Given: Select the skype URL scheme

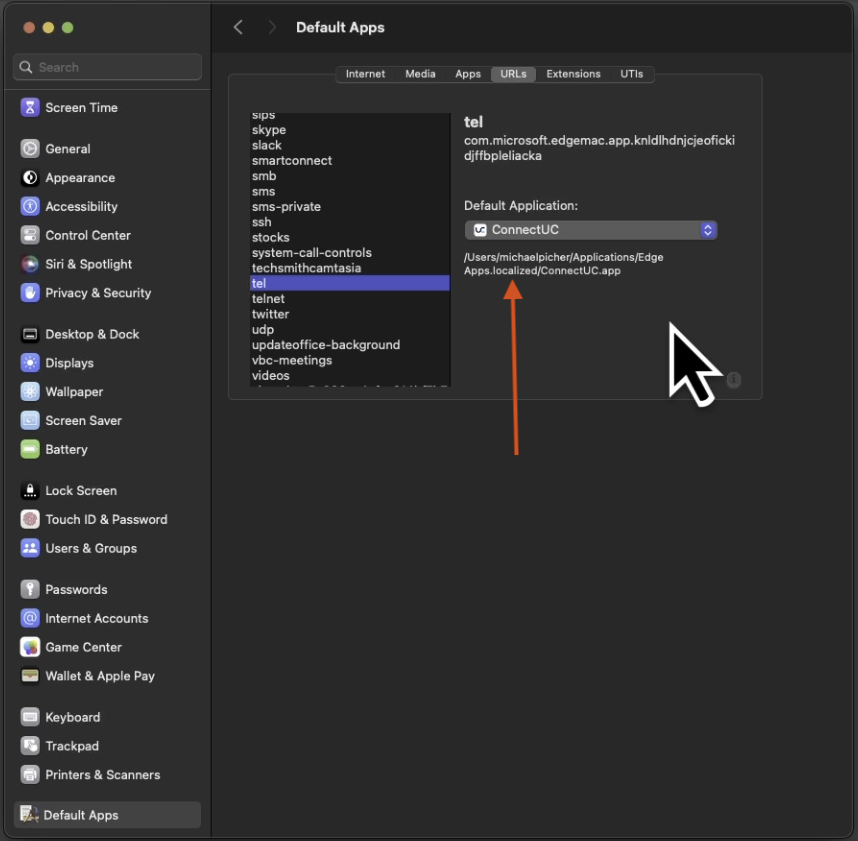Looking at the screenshot, I should [x=350, y=130].
